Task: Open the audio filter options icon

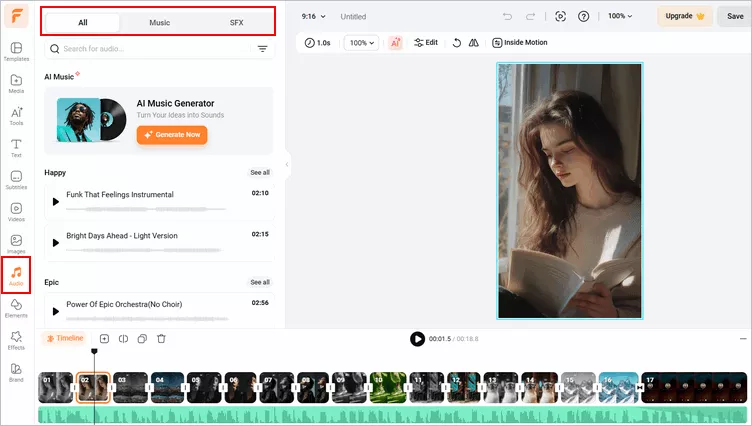Action: pyautogui.click(x=262, y=49)
